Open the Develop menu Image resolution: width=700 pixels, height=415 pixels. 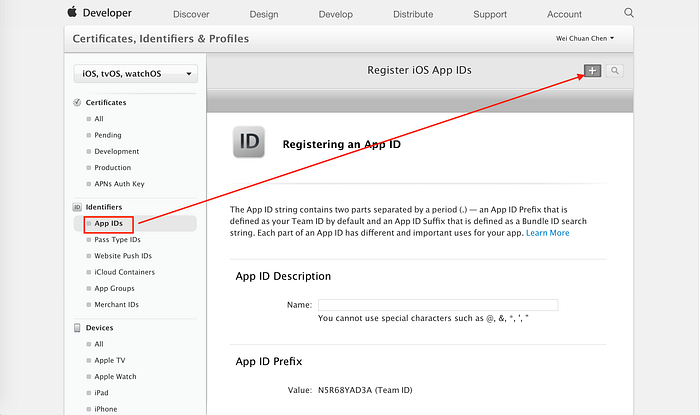(x=336, y=14)
